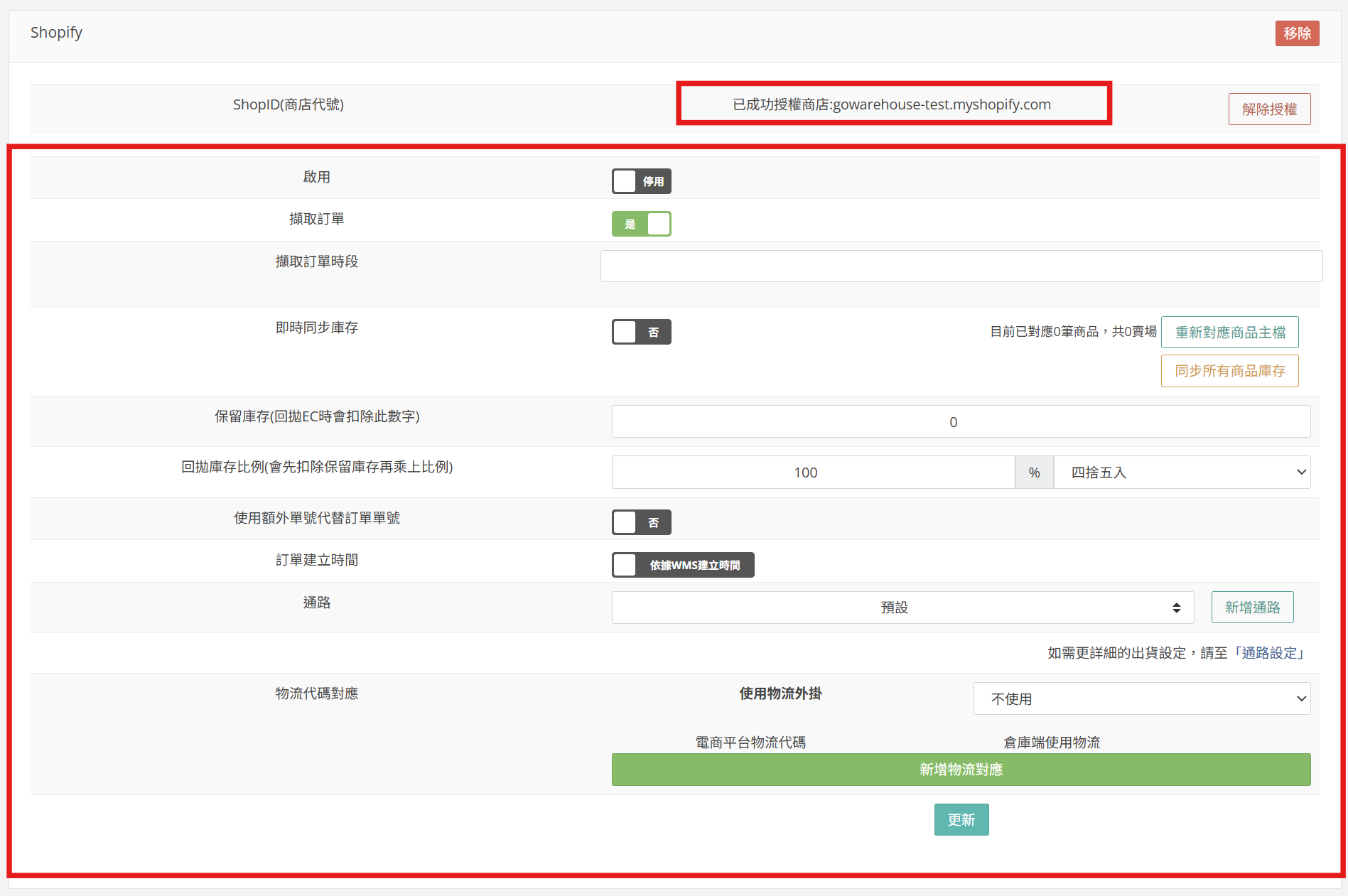Enable the 即時同步庫存 toggle
Image resolution: width=1348 pixels, height=896 pixels.
click(641, 332)
